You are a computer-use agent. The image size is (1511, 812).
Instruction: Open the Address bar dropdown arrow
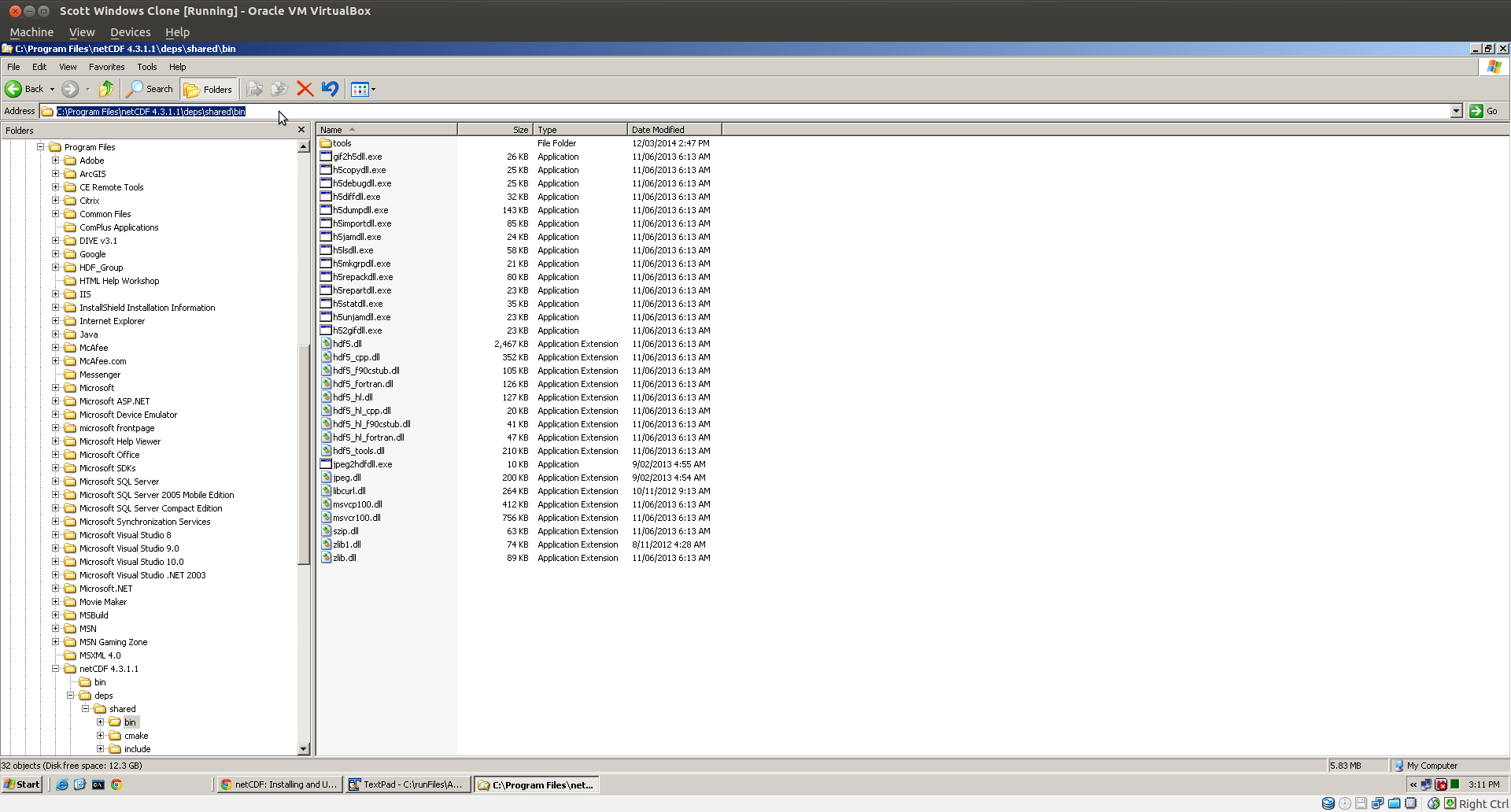(1456, 111)
